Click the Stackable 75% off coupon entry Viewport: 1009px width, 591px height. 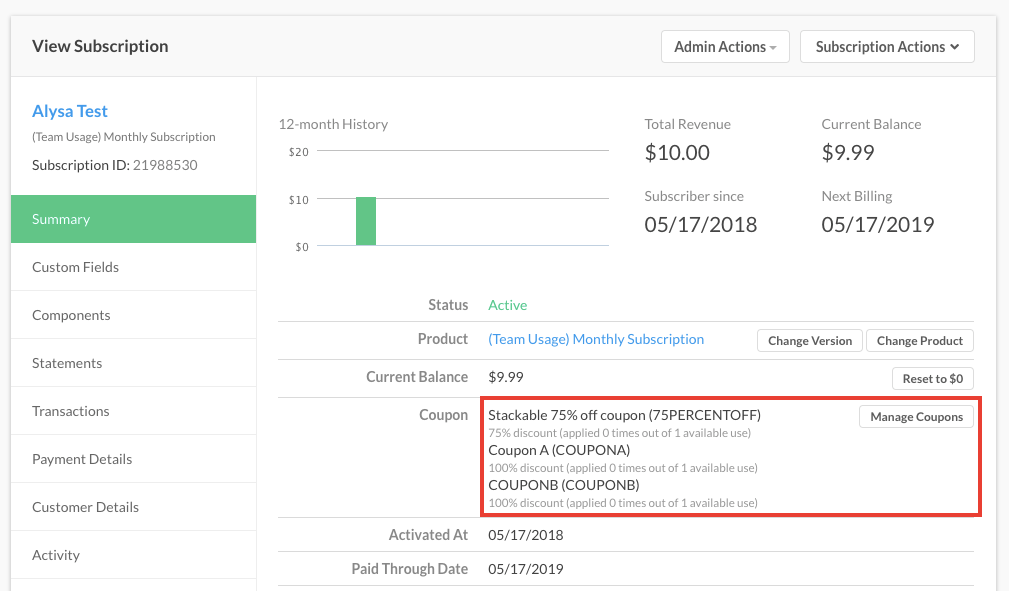pos(624,415)
